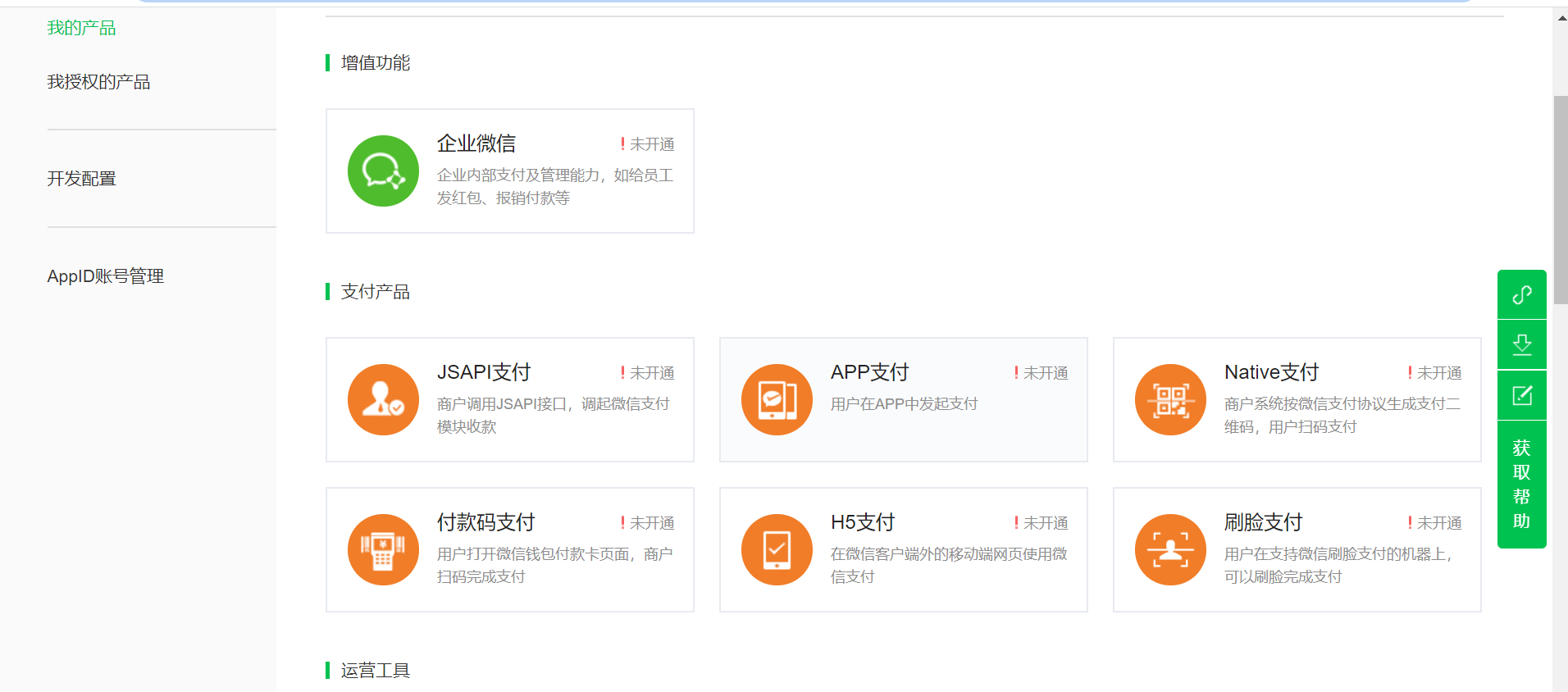This screenshot has width=1568, height=692.
Task: Open the 刷脸支付 product title
Action: click(1264, 522)
